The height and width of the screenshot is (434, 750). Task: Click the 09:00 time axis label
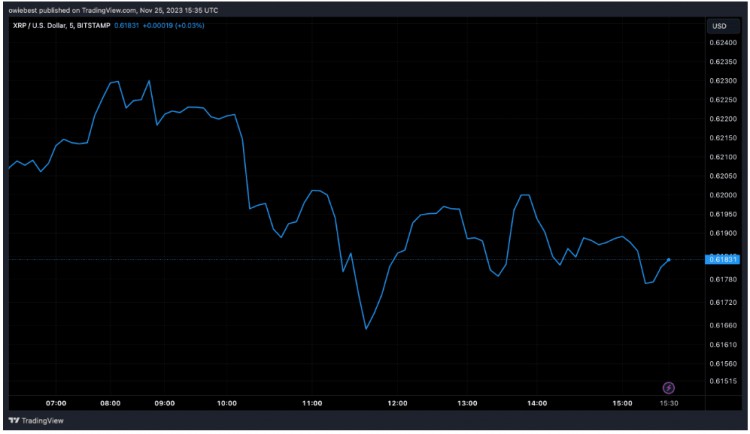point(165,403)
